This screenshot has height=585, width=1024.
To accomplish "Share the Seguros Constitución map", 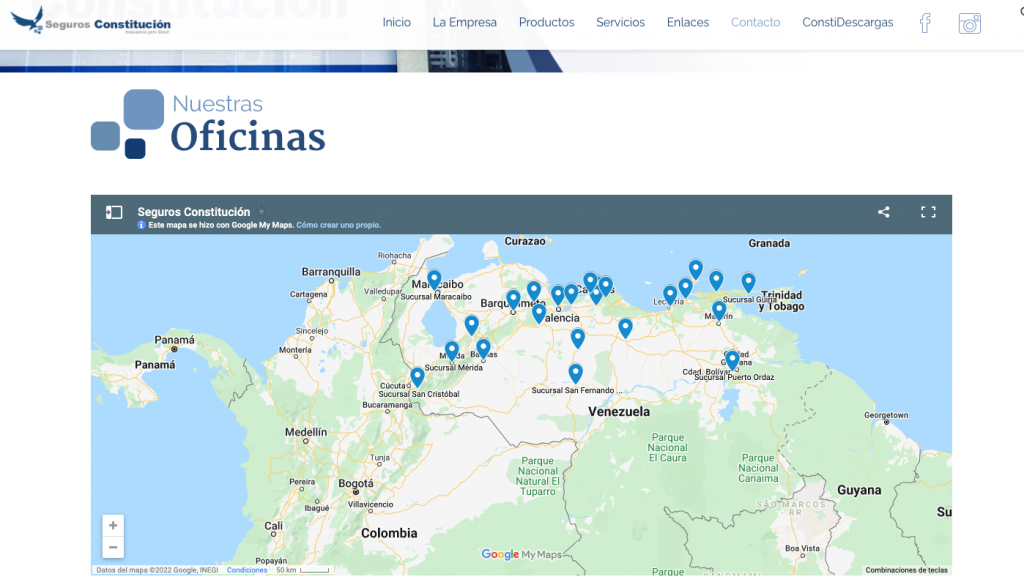I will pyautogui.click(x=884, y=212).
